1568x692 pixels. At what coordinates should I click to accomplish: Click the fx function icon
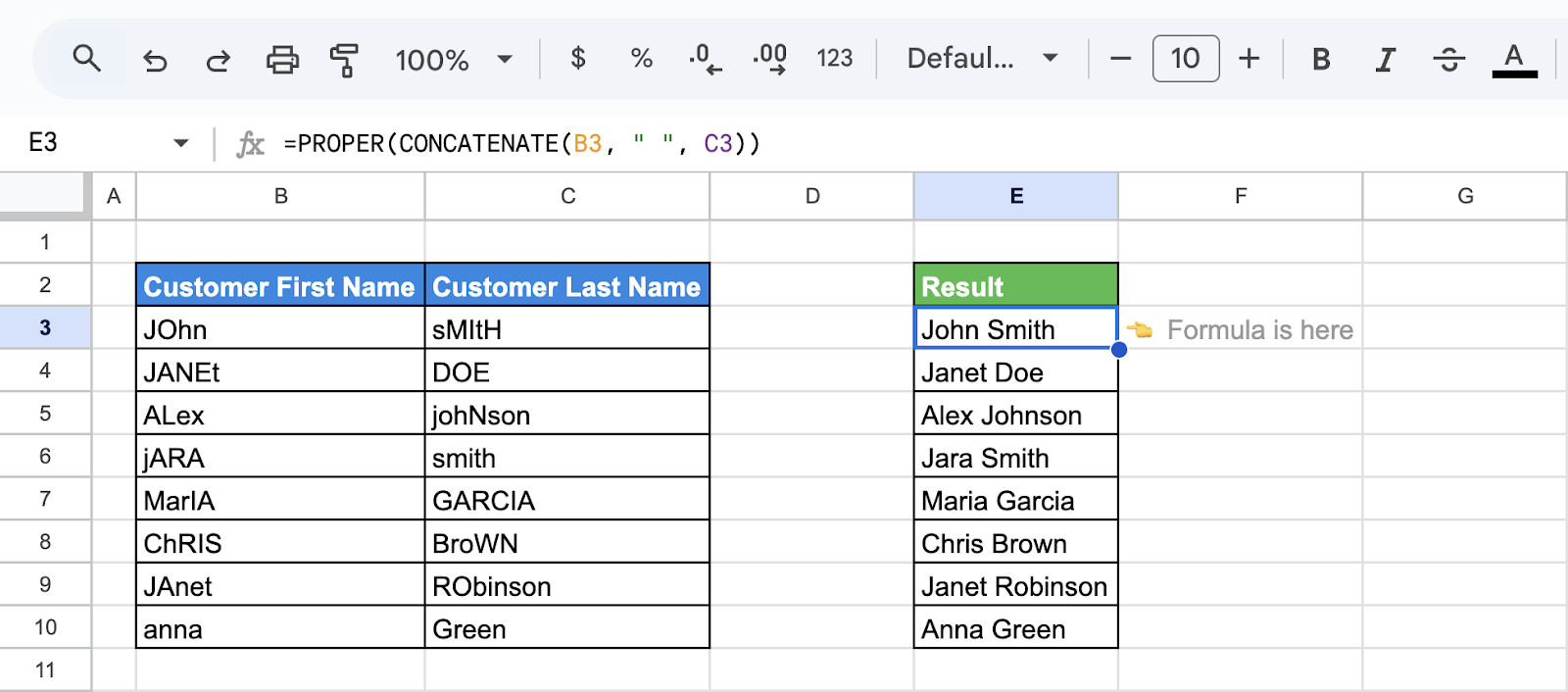(x=250, y=144)
